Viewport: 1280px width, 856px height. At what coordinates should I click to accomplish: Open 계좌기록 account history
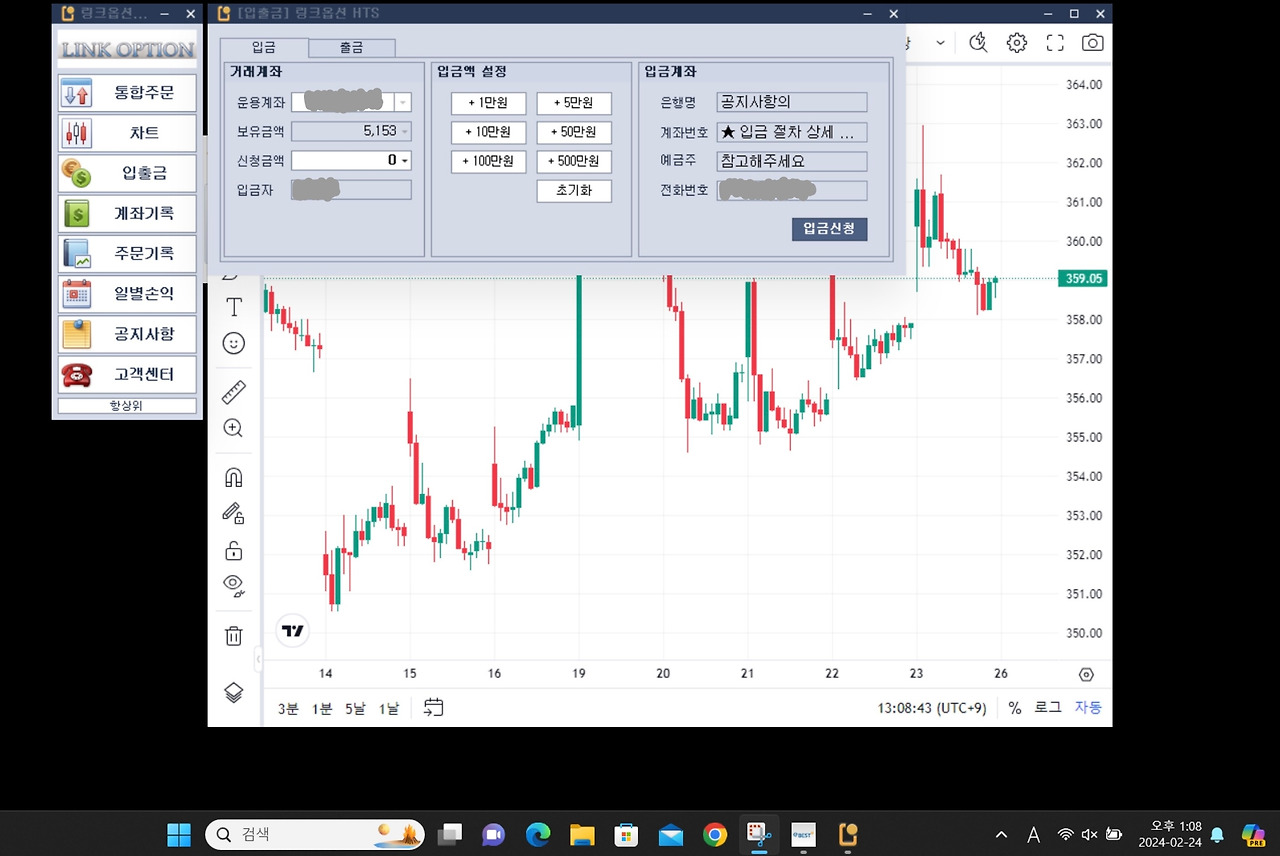(x=127, y=213)
